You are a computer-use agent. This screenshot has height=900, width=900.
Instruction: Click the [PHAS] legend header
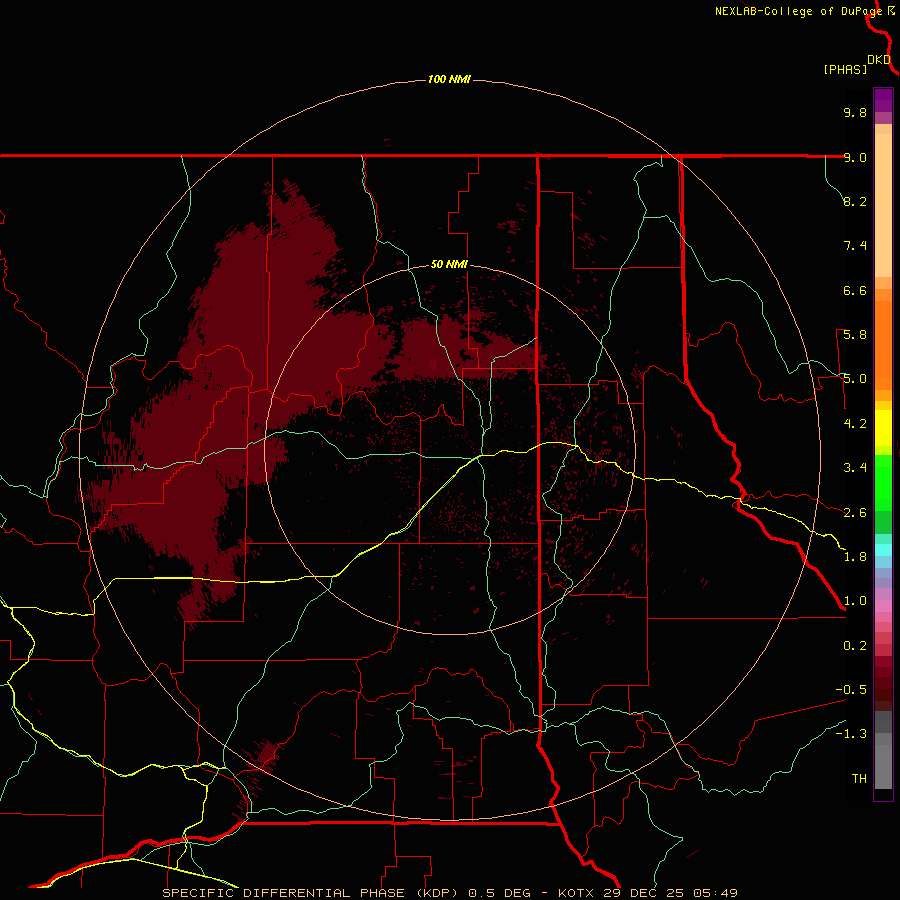click(845, 70)
